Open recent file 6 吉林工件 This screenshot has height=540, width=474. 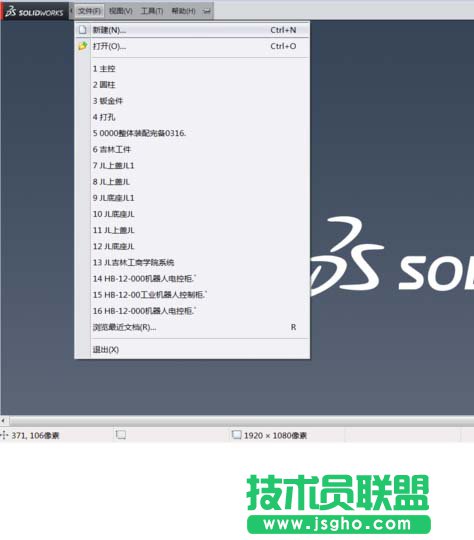[192, 149]
